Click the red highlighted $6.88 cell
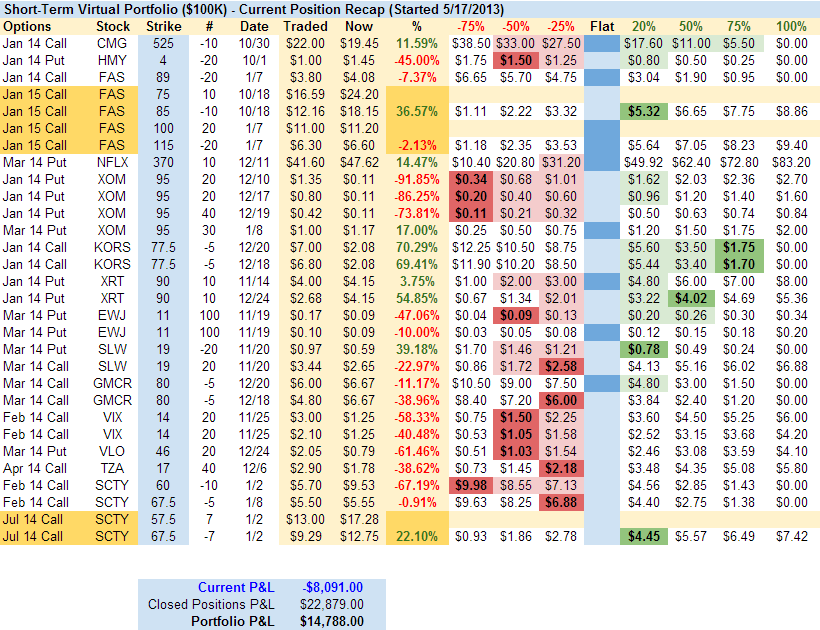The width and height of the screenshot is (820, 630). click(x=561, y=502)
